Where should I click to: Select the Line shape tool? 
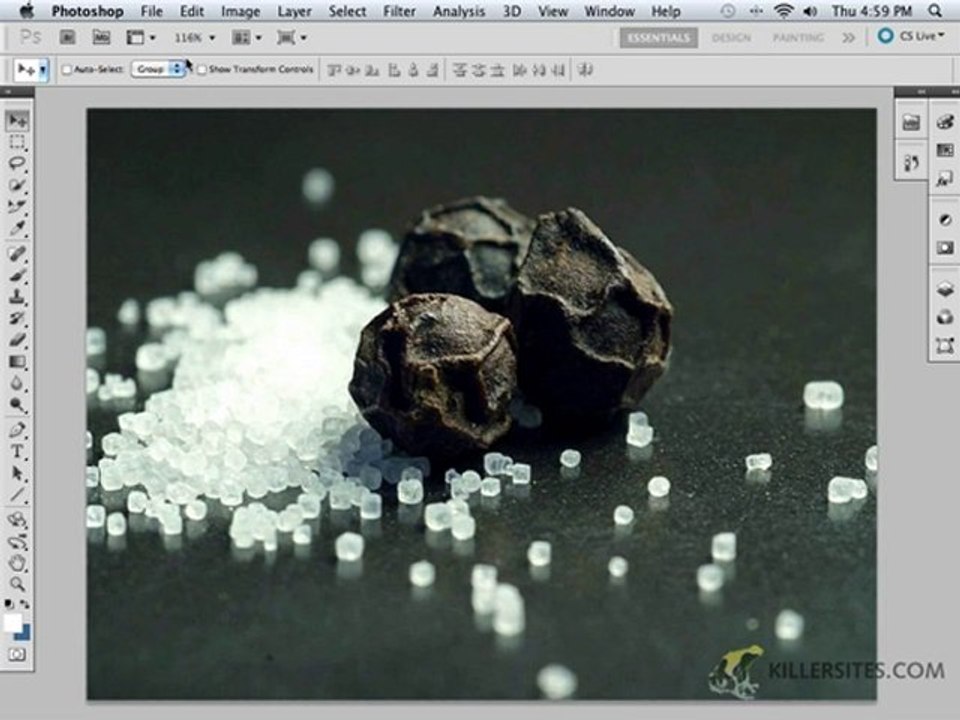[17, 495]
